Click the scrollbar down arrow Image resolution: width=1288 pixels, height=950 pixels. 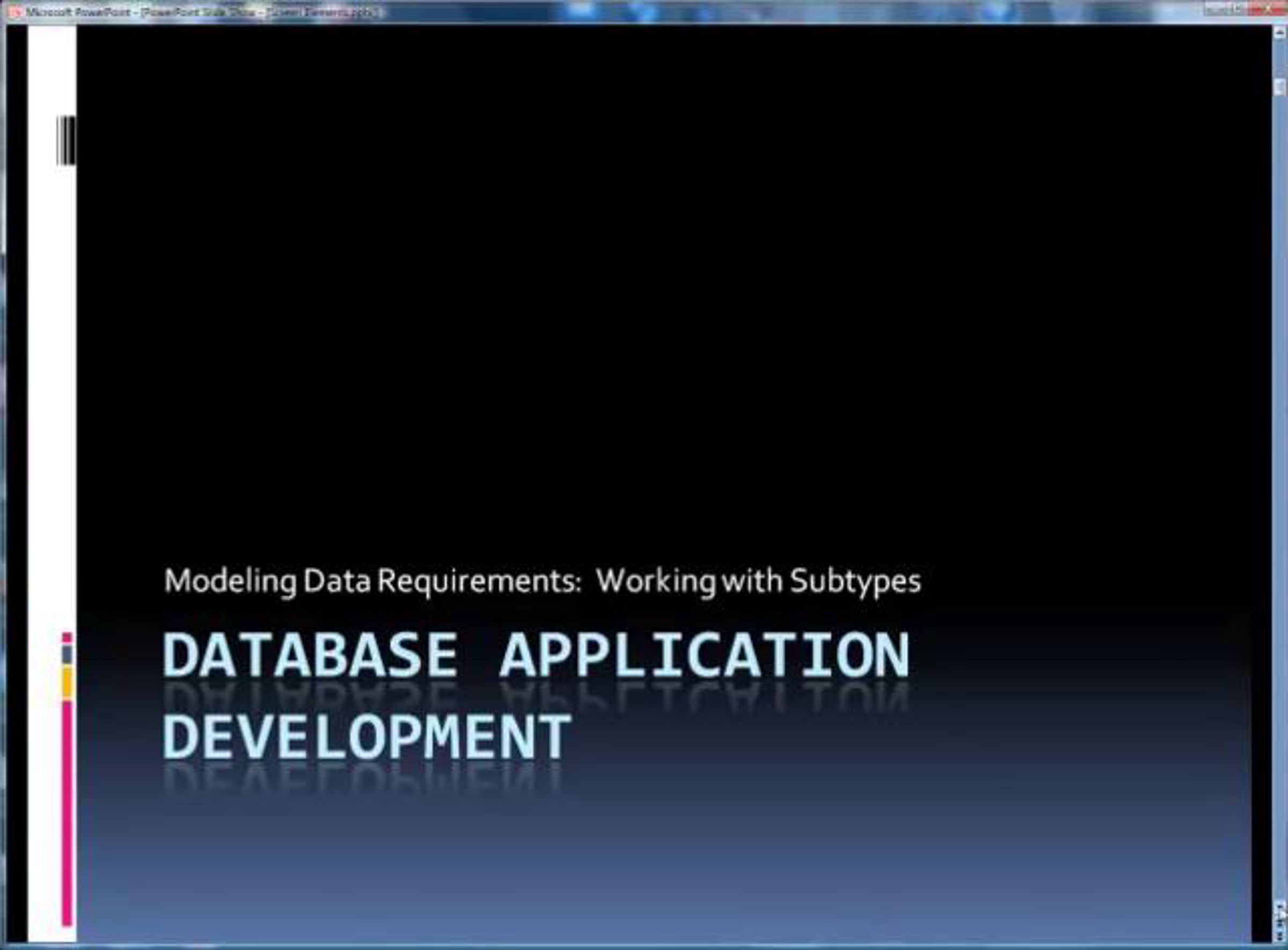[1279, 907]
